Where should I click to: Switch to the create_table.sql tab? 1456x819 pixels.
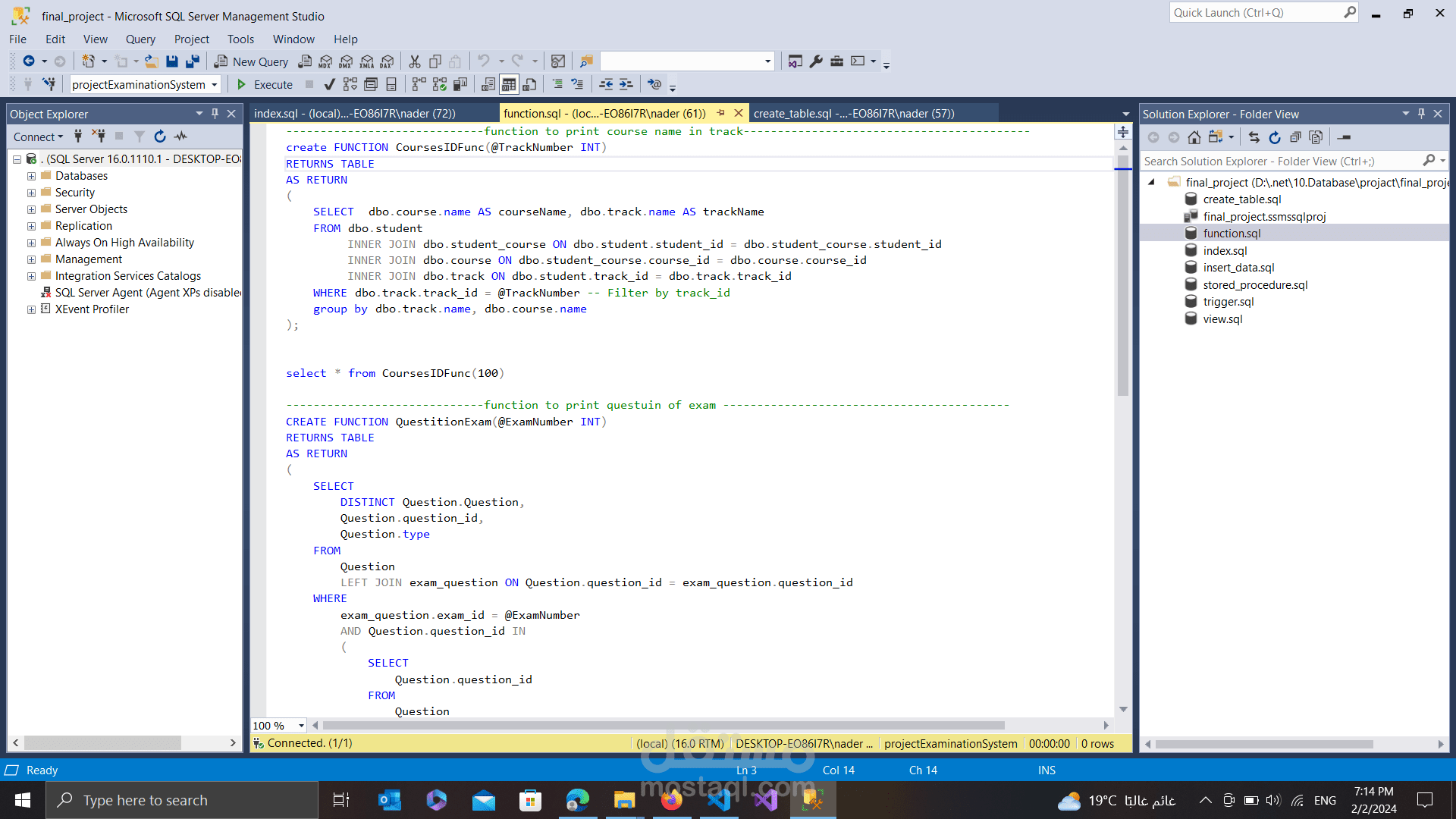pyautogui.click(x=853, y=113)
